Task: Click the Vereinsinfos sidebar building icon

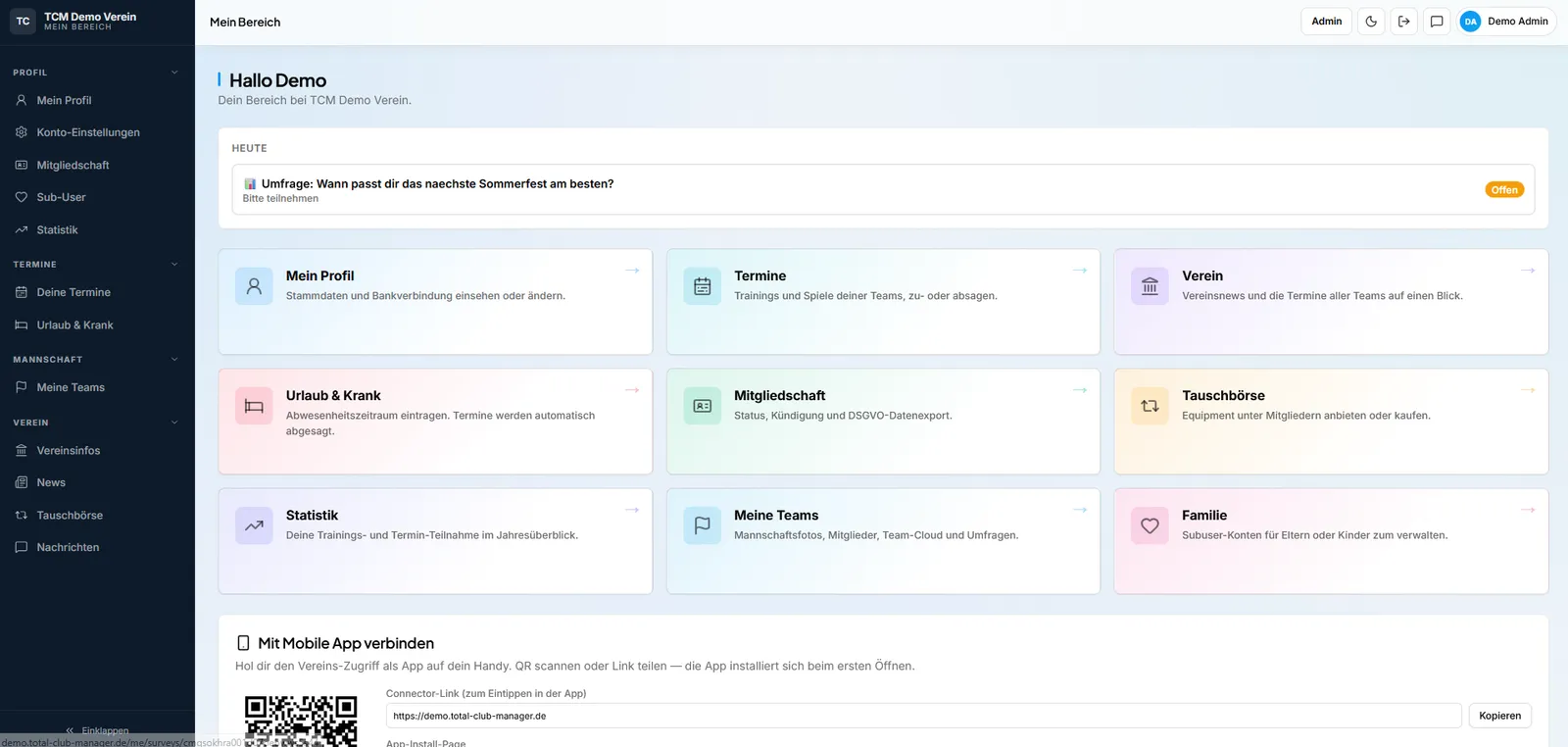Action: pos(22,450)
